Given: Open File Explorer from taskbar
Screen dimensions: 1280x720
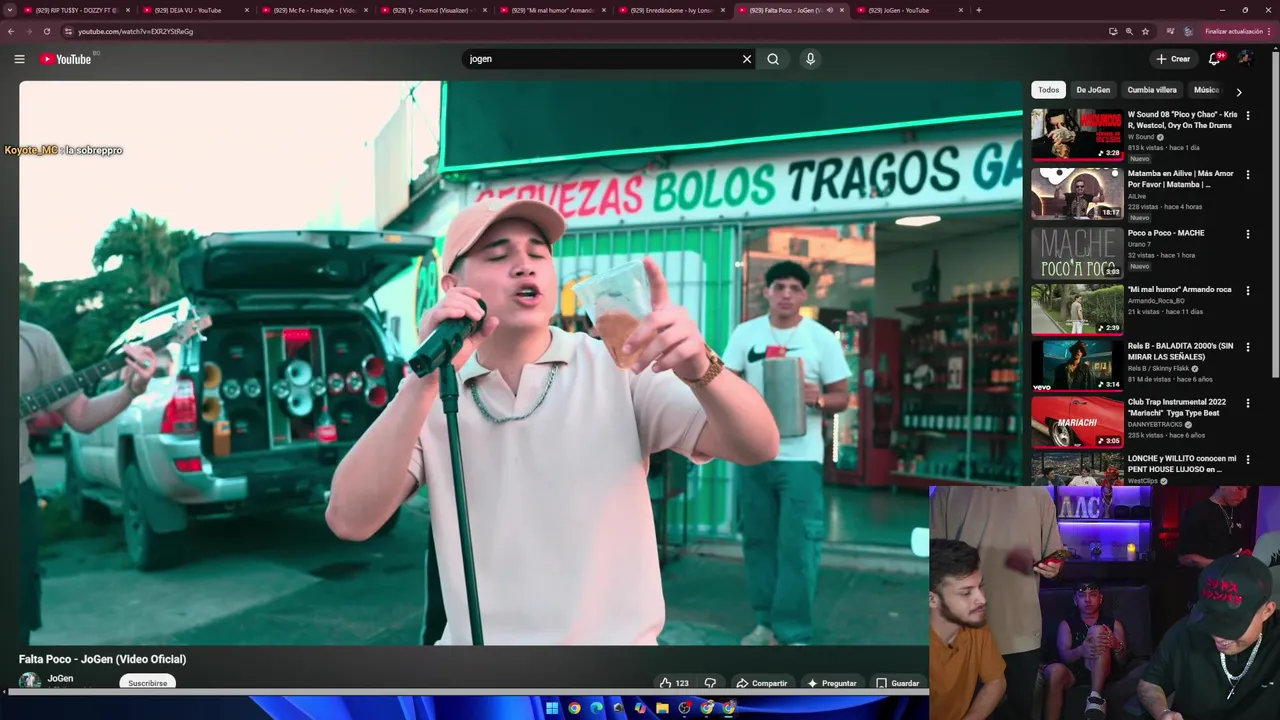Looking at the screenshot, I should click(x=662, y=708).
